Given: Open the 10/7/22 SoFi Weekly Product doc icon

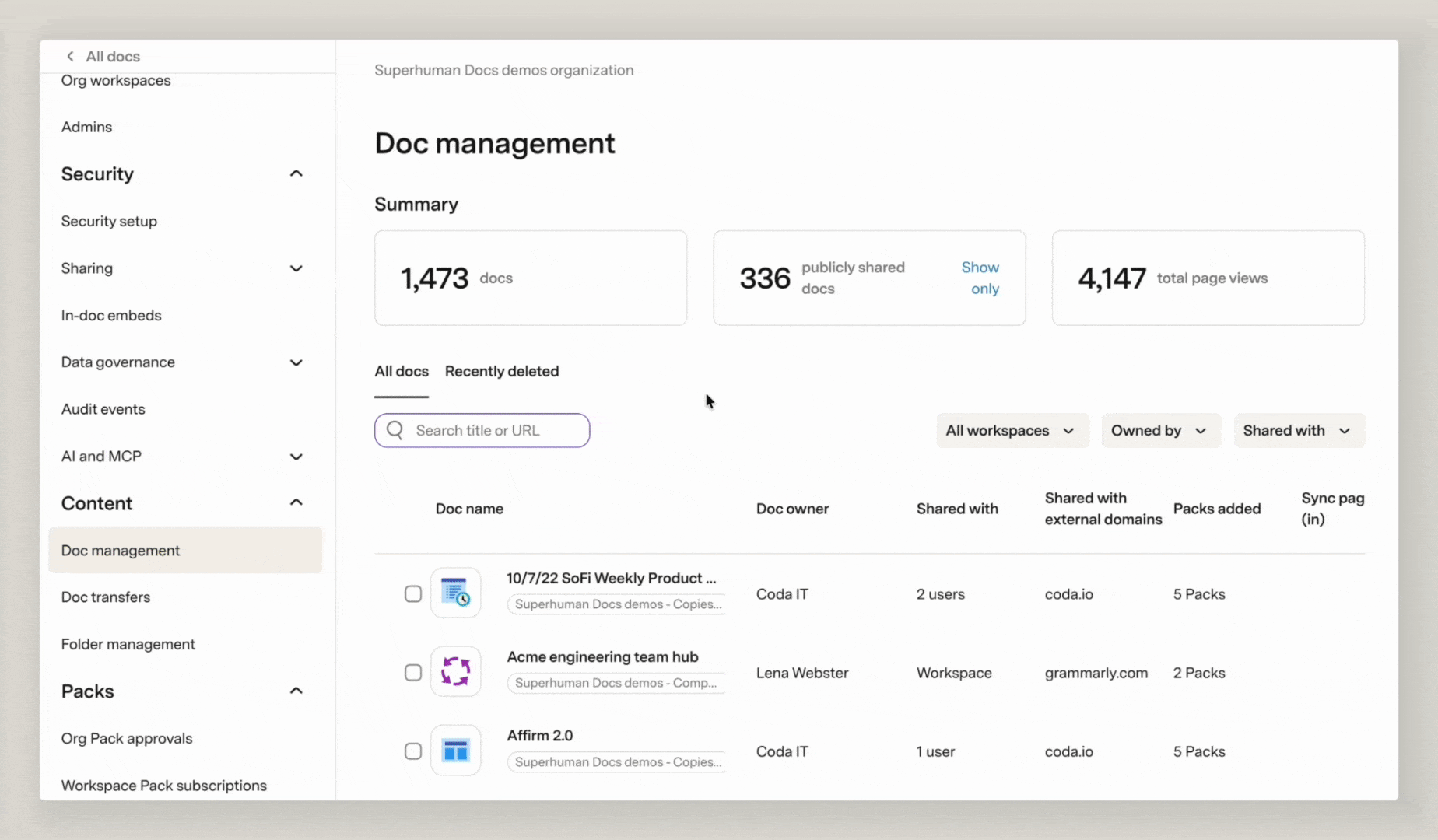Looking at the screenshot, I should 456,593.
